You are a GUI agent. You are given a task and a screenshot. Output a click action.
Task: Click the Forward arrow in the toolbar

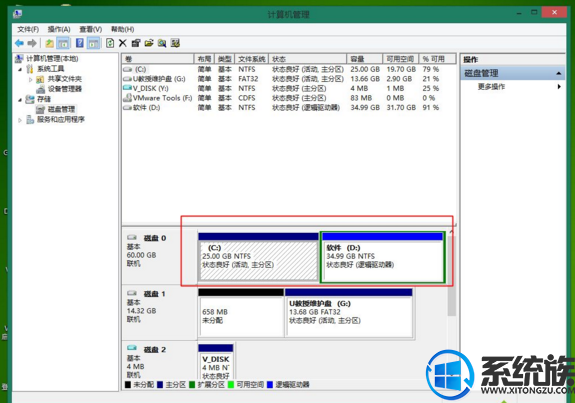tap(32, 43)
